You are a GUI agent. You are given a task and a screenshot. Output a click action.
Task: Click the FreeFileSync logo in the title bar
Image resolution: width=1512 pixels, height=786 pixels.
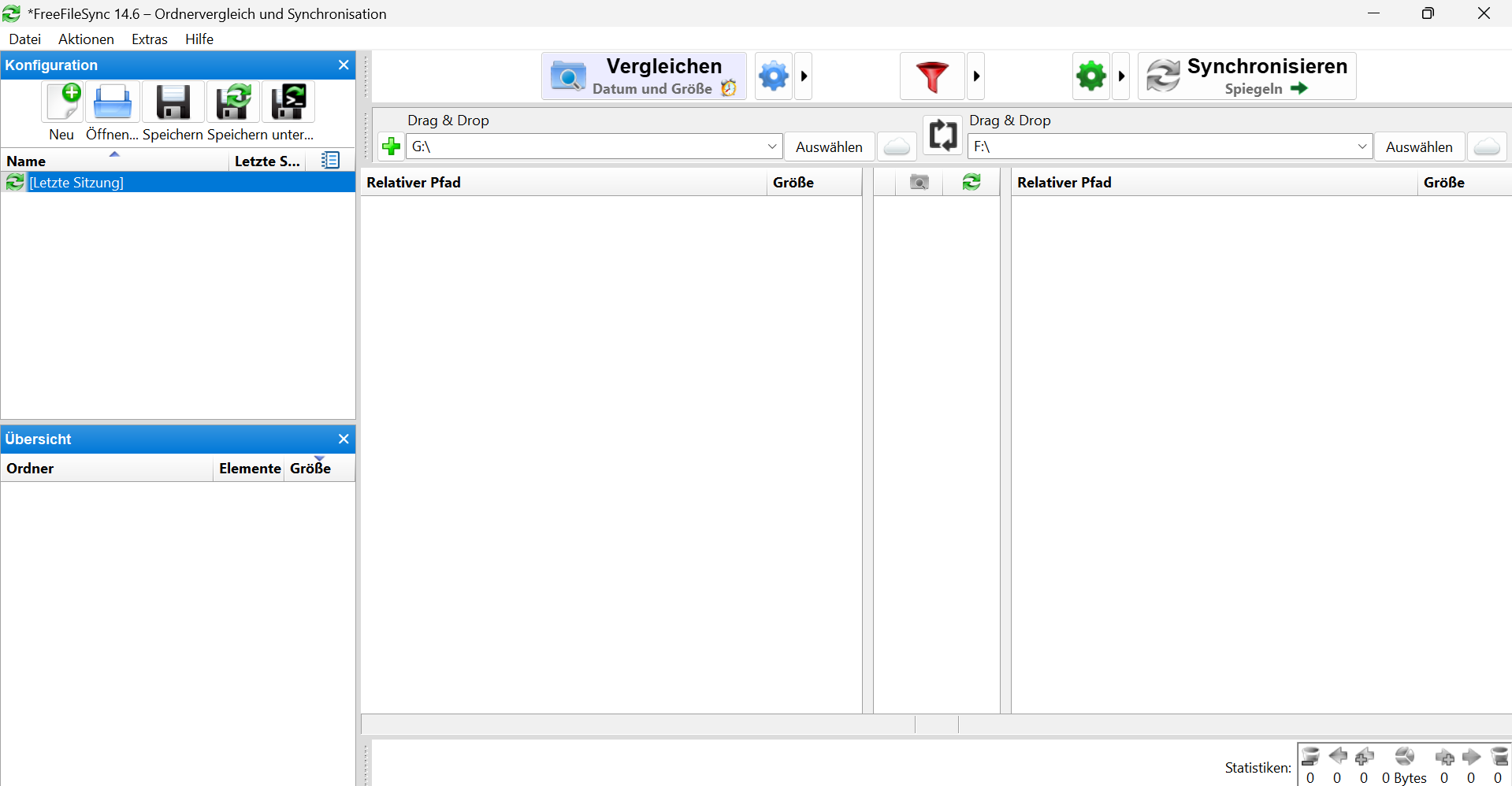[12, 13]
